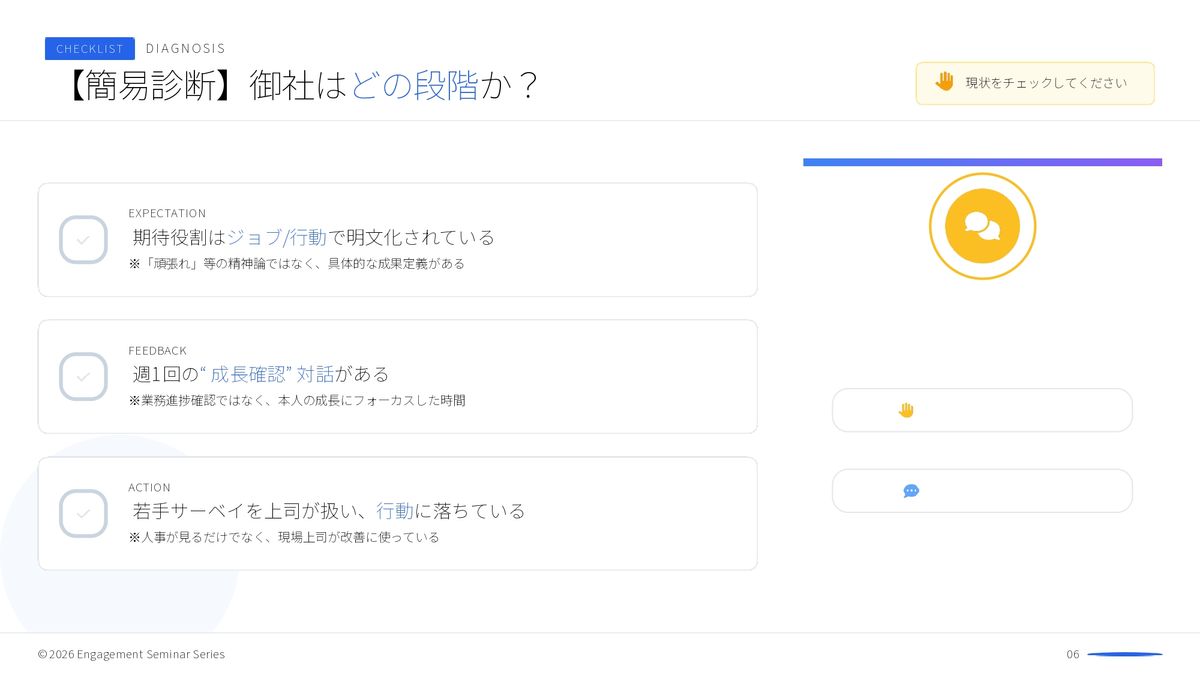Image resolution: width=1200 pixels, height=675 pixels.
Task: Click the orange hand icon in the yellow banner
Action: point(944,82)
